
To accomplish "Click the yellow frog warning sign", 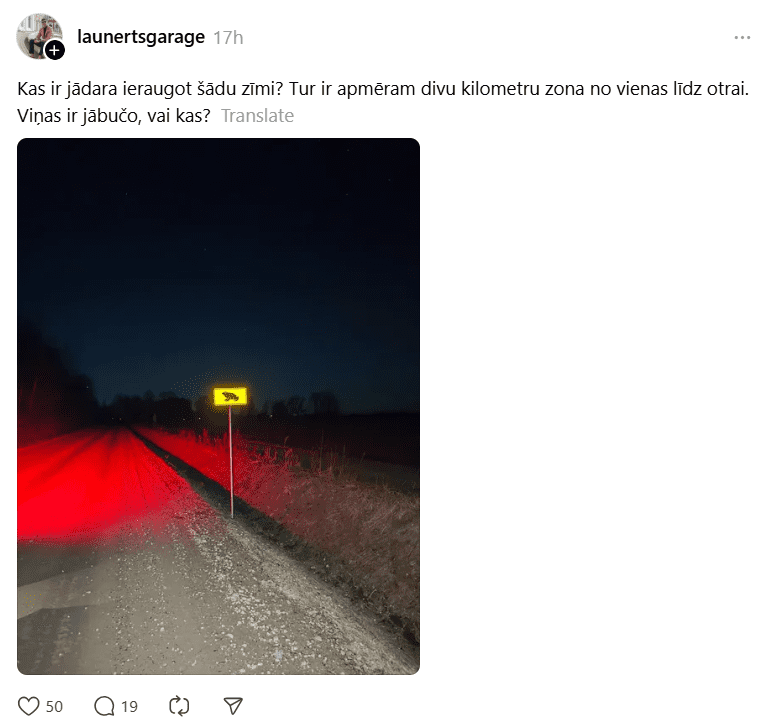I will pyautogui.click(x=230, y=397).
